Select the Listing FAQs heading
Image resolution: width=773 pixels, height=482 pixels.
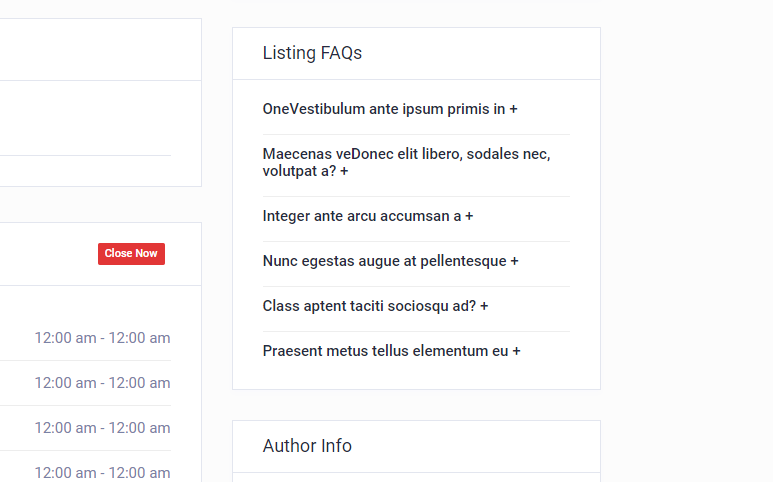click(312, 53)
